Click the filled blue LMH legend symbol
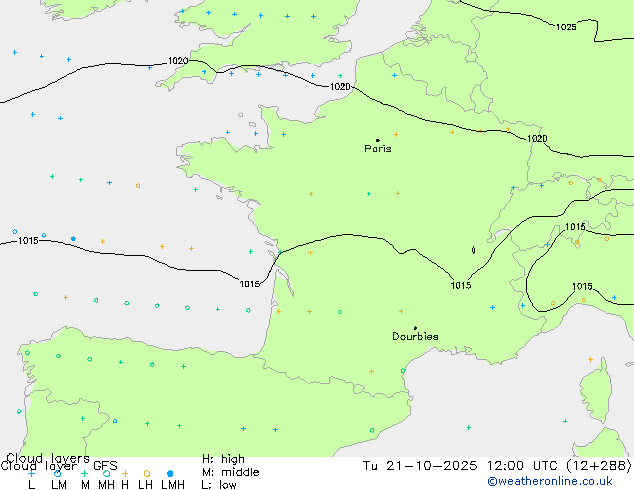634x490 pixels. point(170,473)
